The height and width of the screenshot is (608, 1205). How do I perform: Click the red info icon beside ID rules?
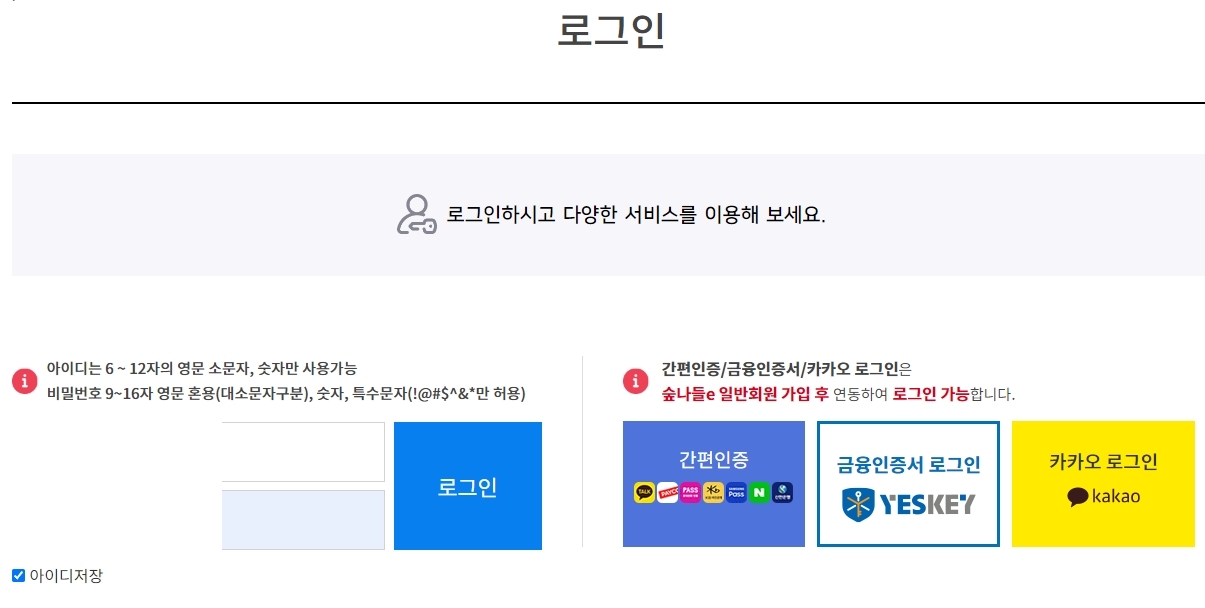[x=24, y=381]
